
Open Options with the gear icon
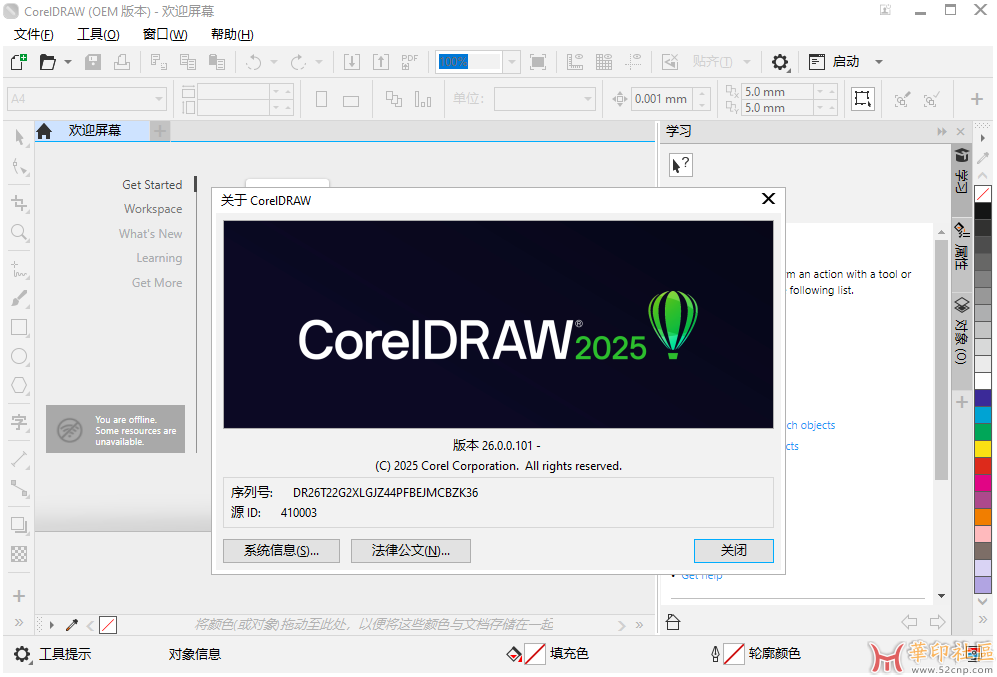(x=780, y=62)
